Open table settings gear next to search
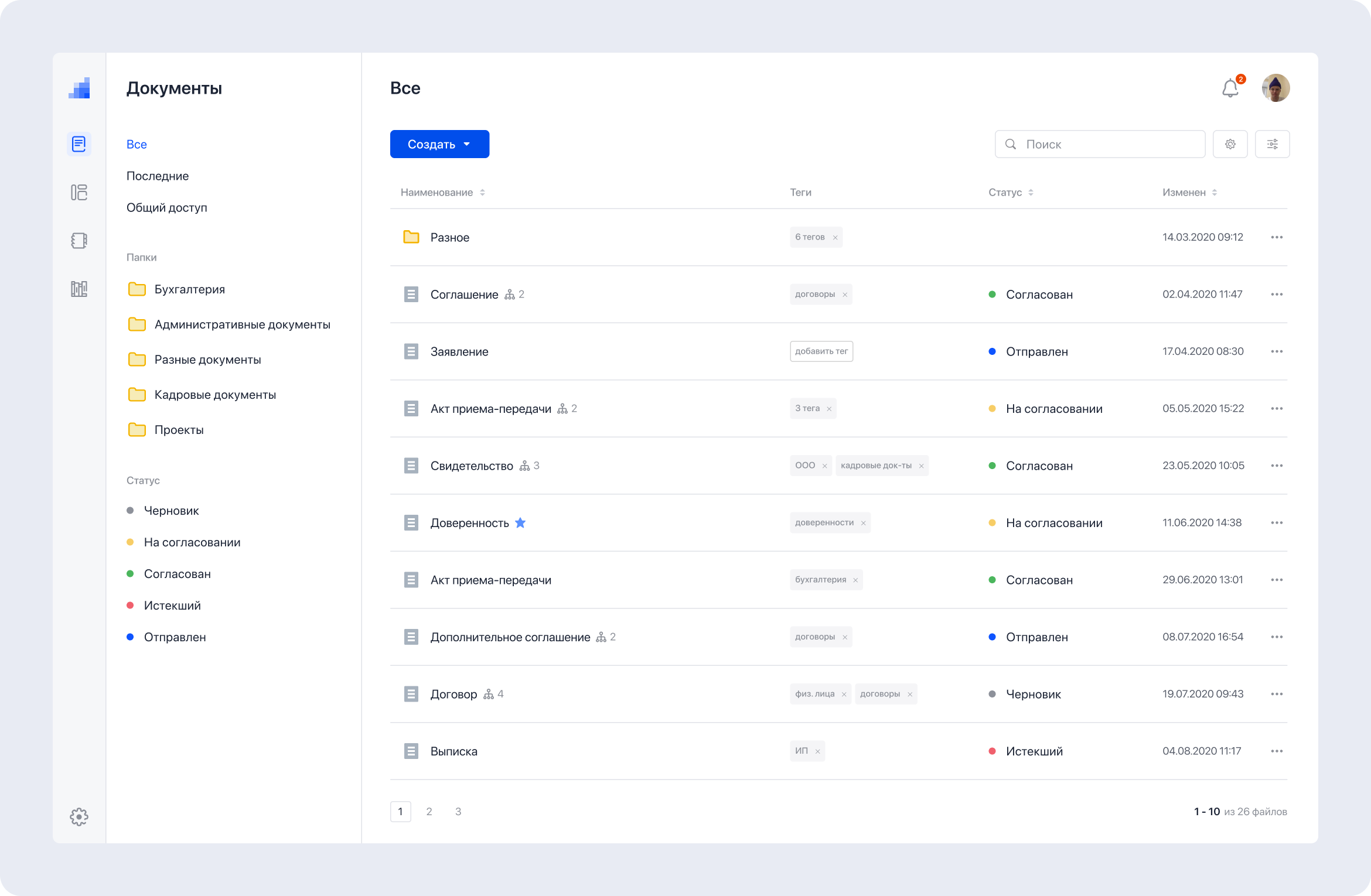The image size is (1371, 896). 1230,144
